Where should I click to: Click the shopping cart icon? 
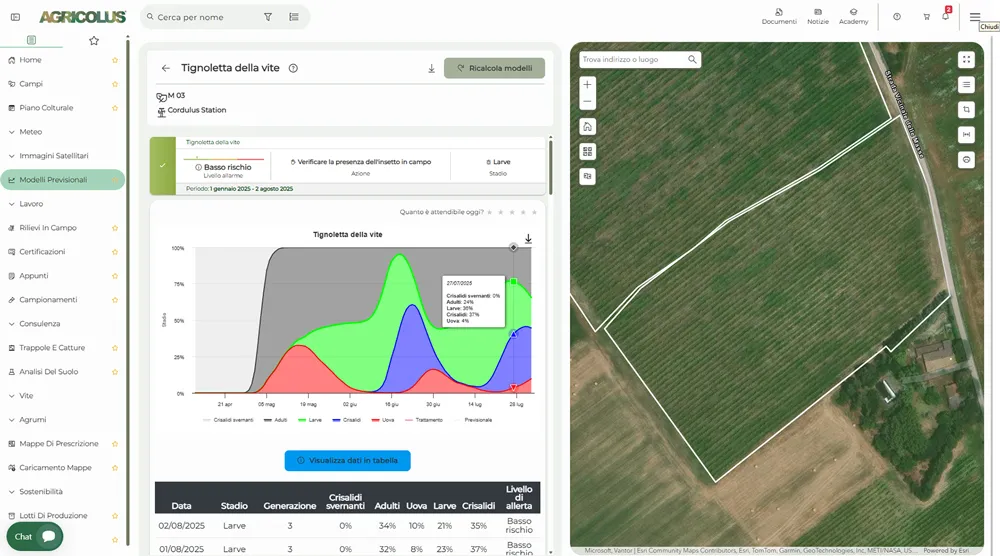(926, 17)
